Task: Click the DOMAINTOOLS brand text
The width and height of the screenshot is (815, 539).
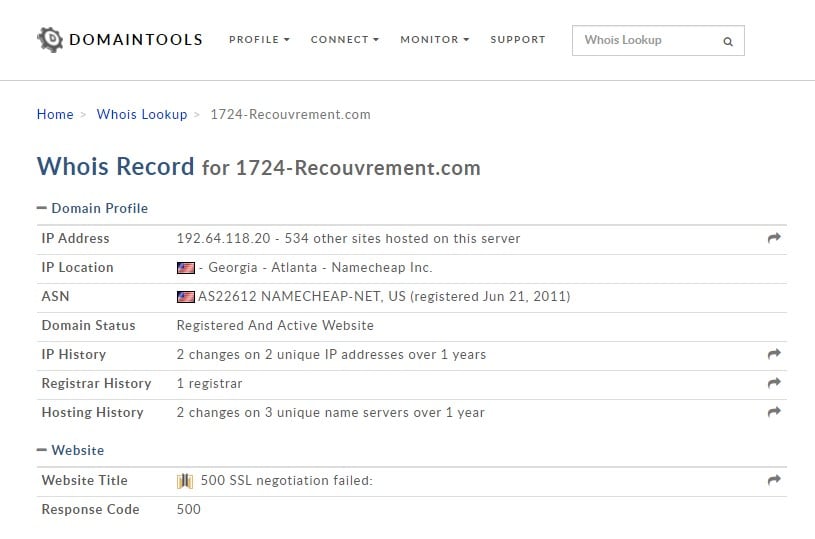Action: [x=136, y=40]
